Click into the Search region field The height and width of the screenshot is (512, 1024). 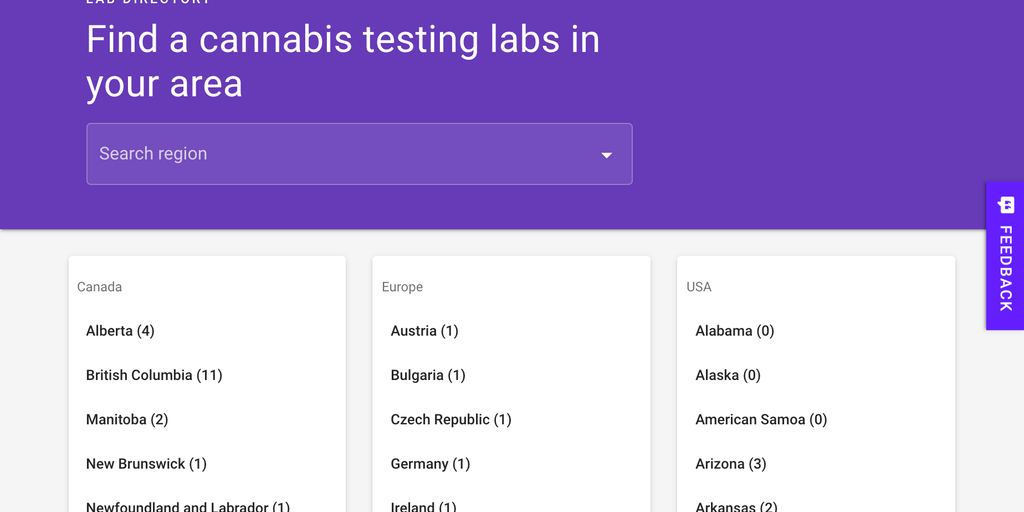pos(340,154)
